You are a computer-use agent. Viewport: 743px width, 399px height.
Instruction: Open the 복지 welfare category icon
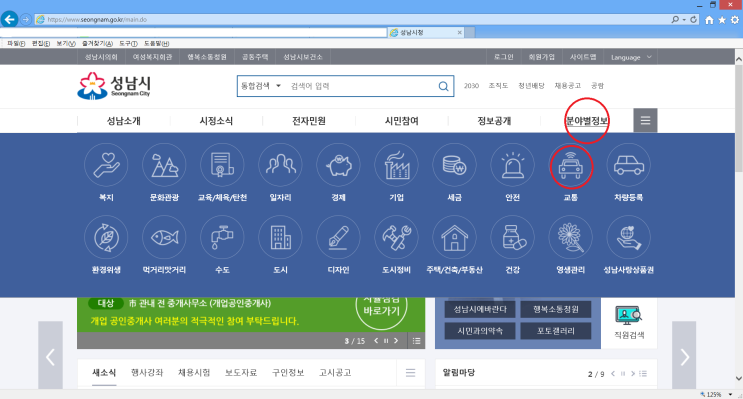pos(106,165)
